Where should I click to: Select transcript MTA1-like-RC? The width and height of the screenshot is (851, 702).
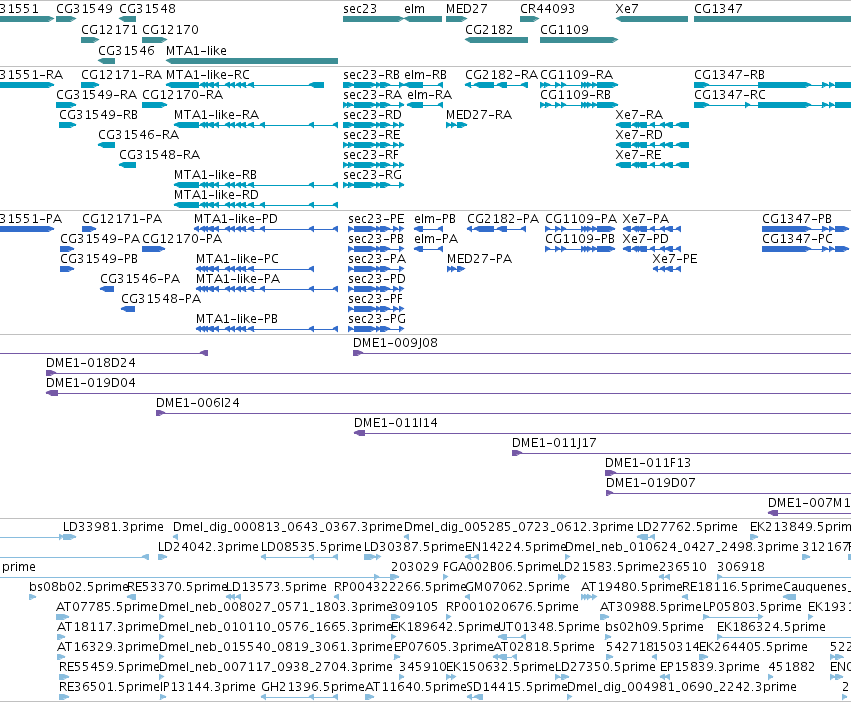(245, 85)
